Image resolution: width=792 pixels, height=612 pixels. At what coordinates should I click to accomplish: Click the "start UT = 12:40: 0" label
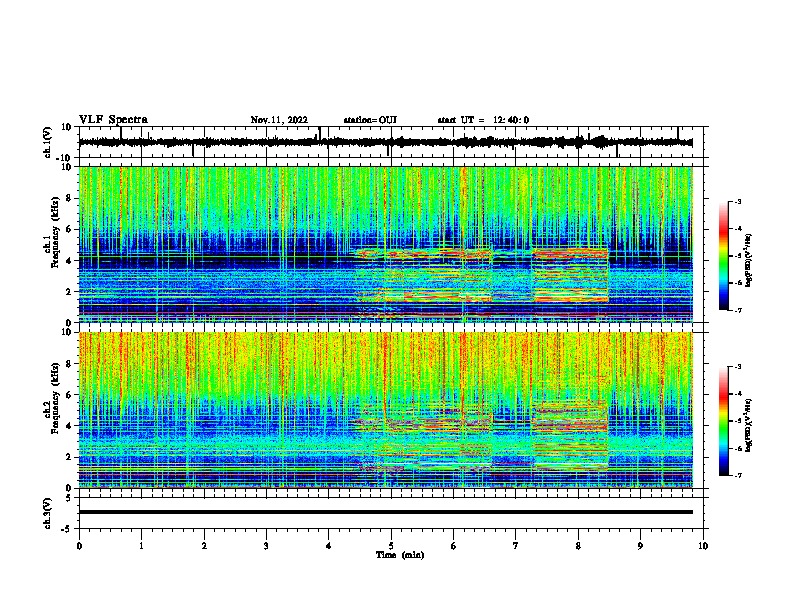point(483,120)
